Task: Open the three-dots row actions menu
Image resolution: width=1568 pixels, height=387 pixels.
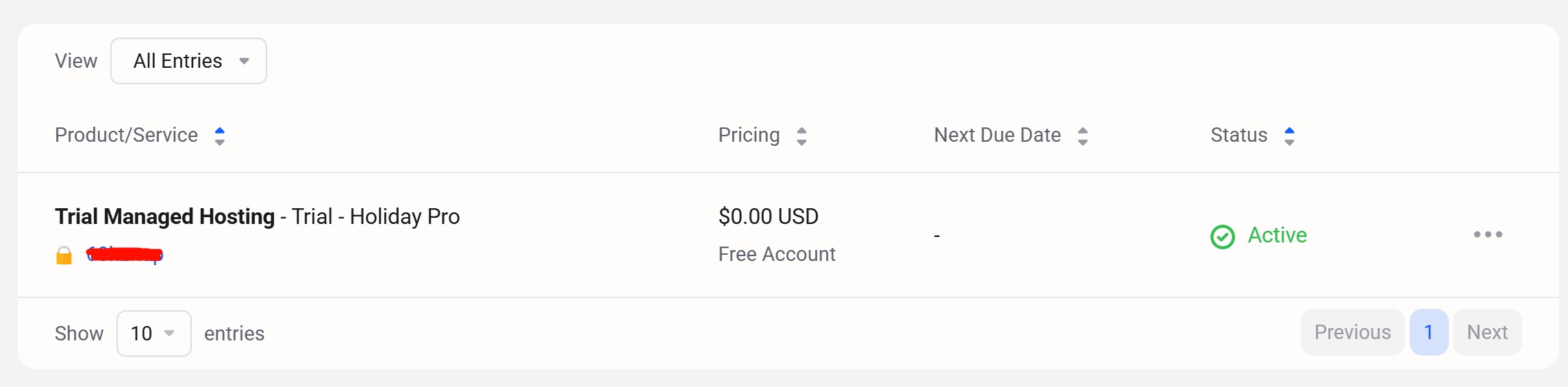Action: pyautogui.click(x=1488, y=234)
